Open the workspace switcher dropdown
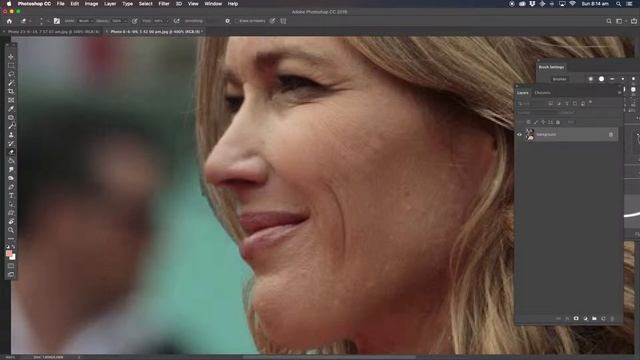The height and width of the screenshot is (360, 640). [621, 21]
